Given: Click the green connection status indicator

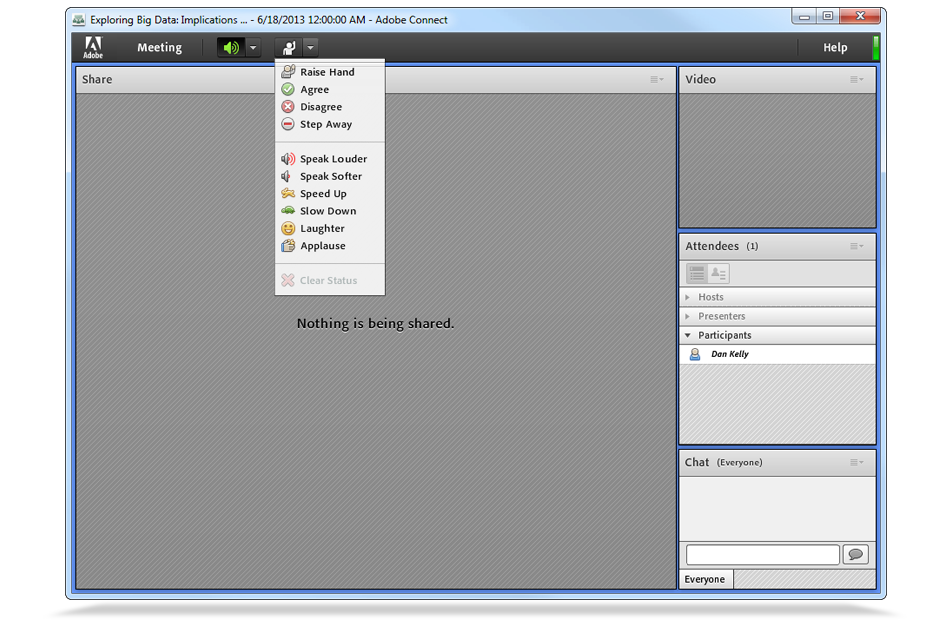Looking at the screenshot, I should (876, 48).
